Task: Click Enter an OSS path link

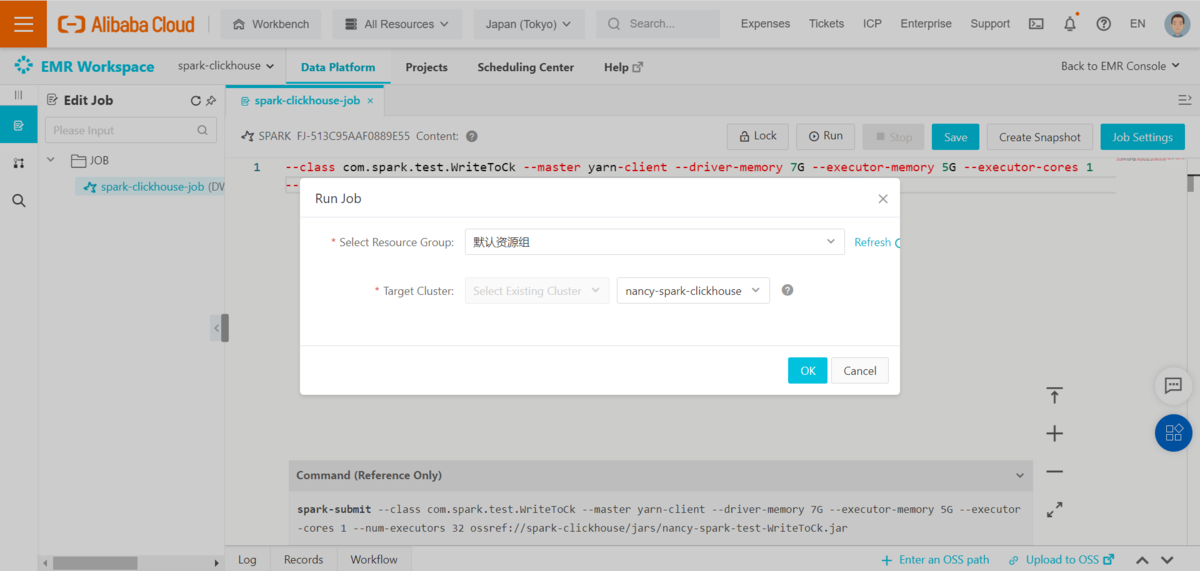Action: coord(936,560)
